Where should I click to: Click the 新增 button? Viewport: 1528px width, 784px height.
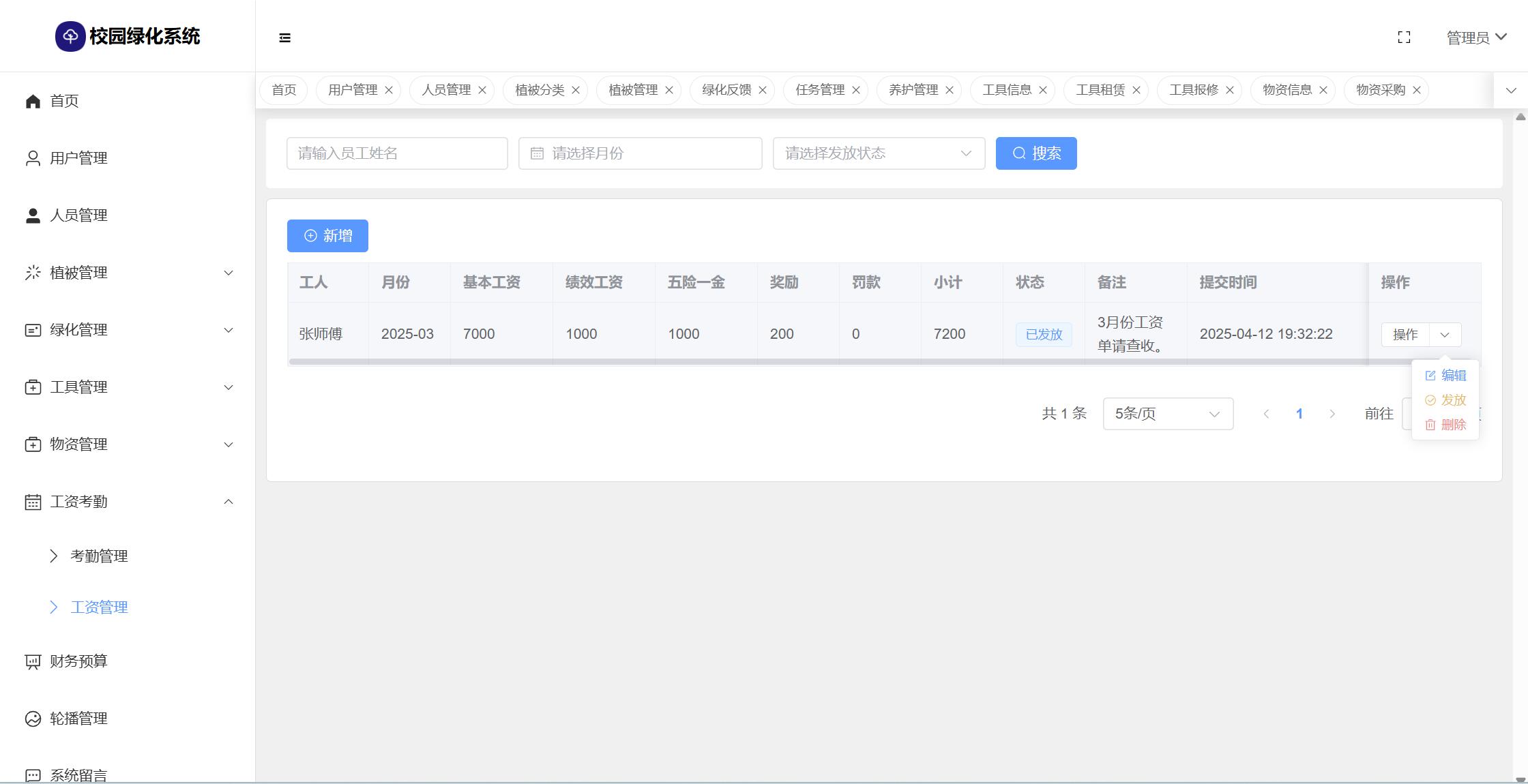point(327,236)
